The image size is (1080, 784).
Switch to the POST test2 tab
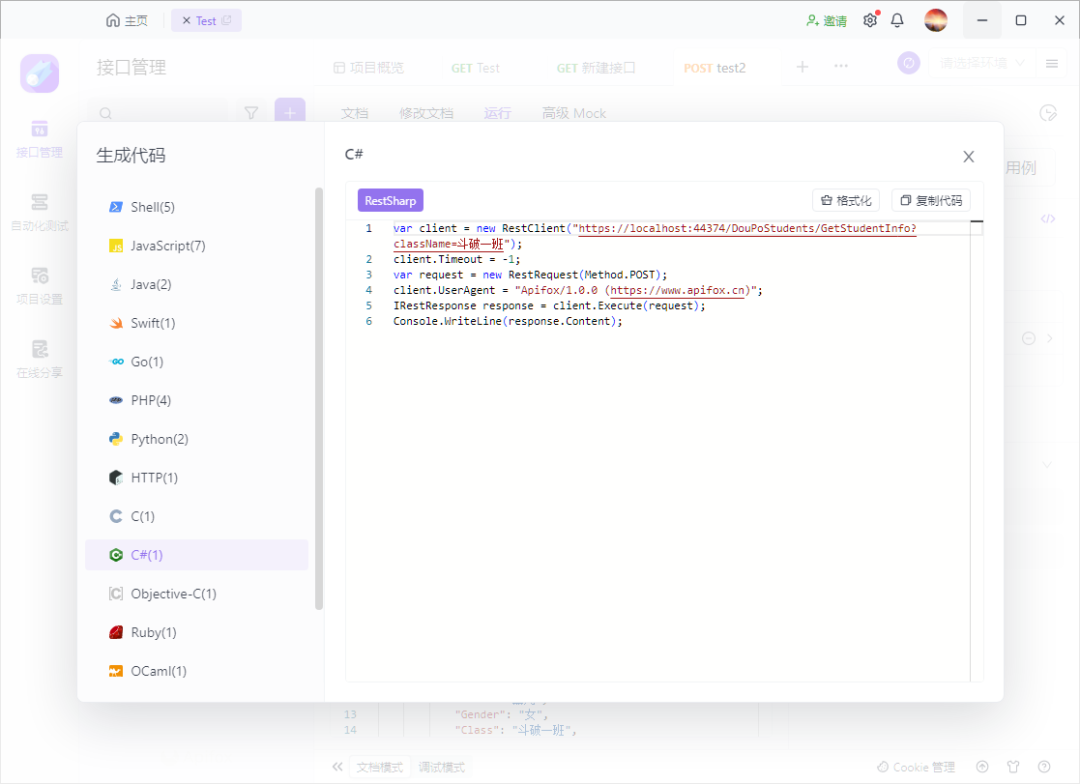coord(714,67)
